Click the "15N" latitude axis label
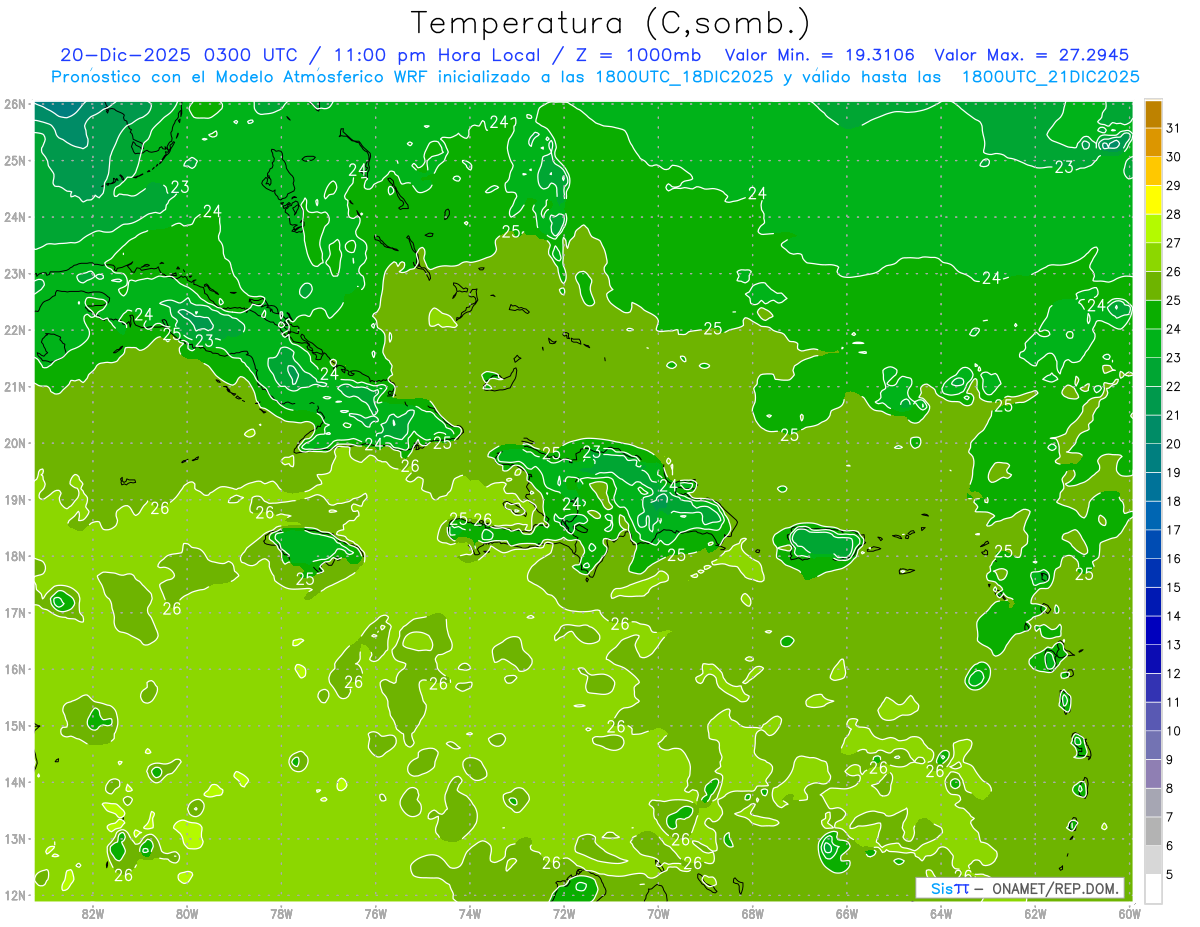Image resolution: width=1200 pixels, height=927 pixels. 15,725
